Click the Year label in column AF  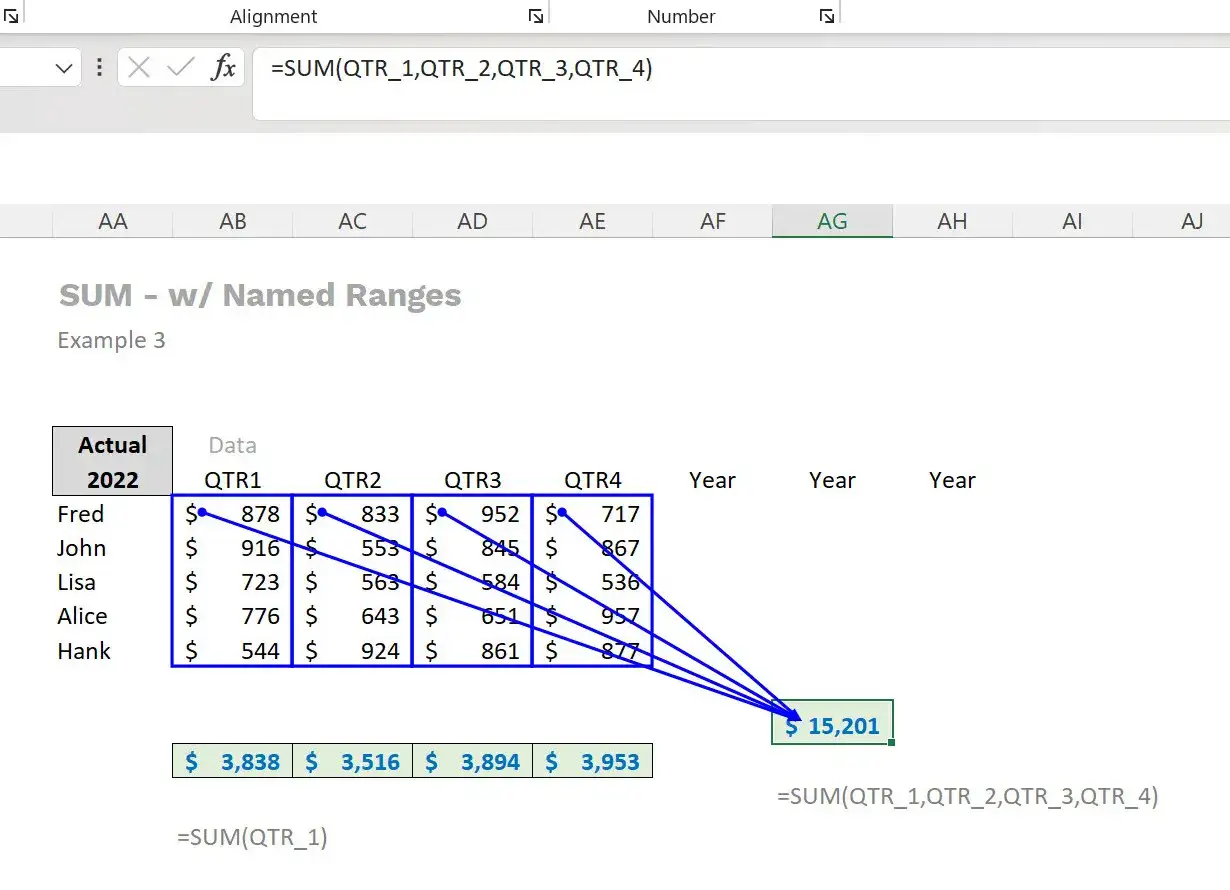[x=713, y=480]
